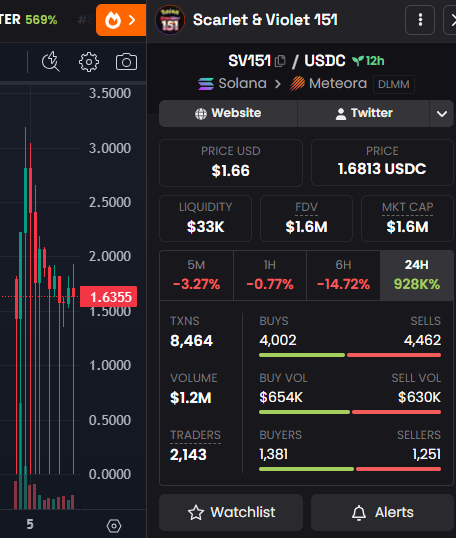Click the SELL VOL value $630K

tap(419, 397)
